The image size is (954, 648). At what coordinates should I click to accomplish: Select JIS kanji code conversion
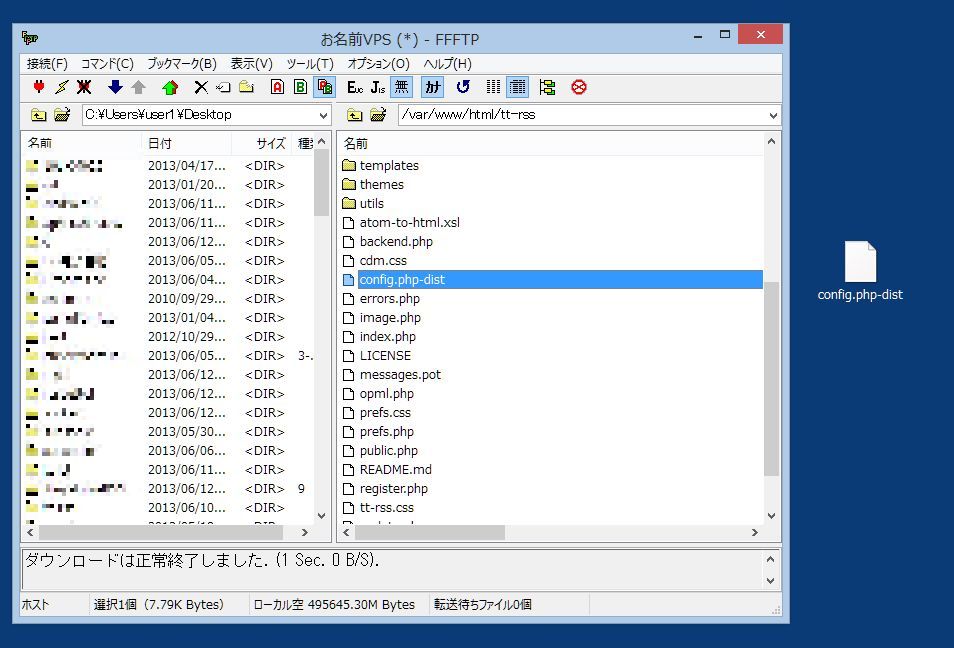[x=378, y=87]
